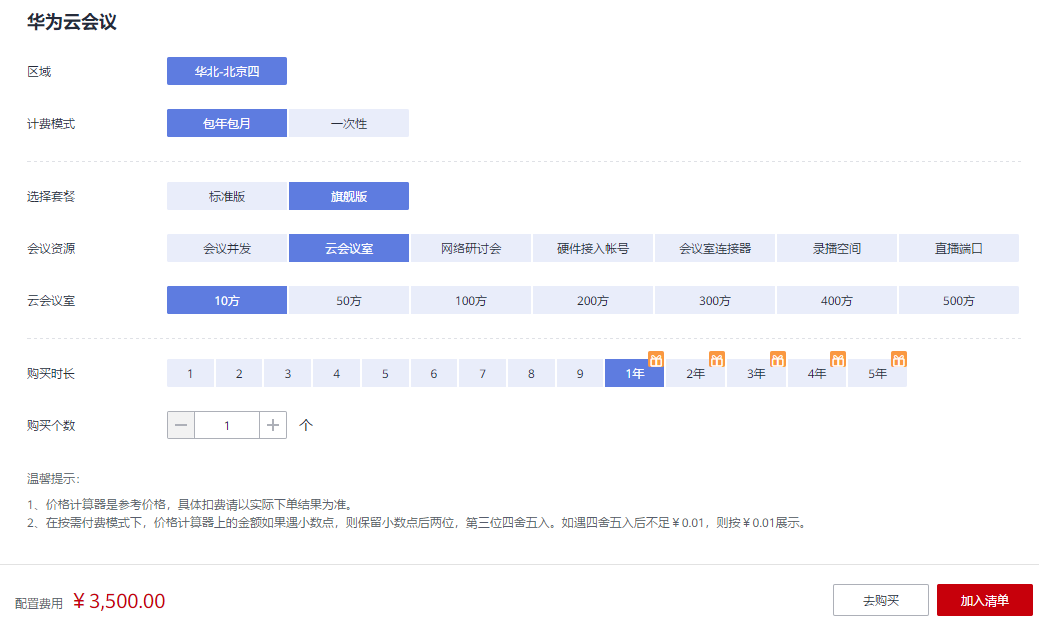The image size is (1039, 625).
Task: Select 500方 cloud meeting room size
Action: coord(958,300)
